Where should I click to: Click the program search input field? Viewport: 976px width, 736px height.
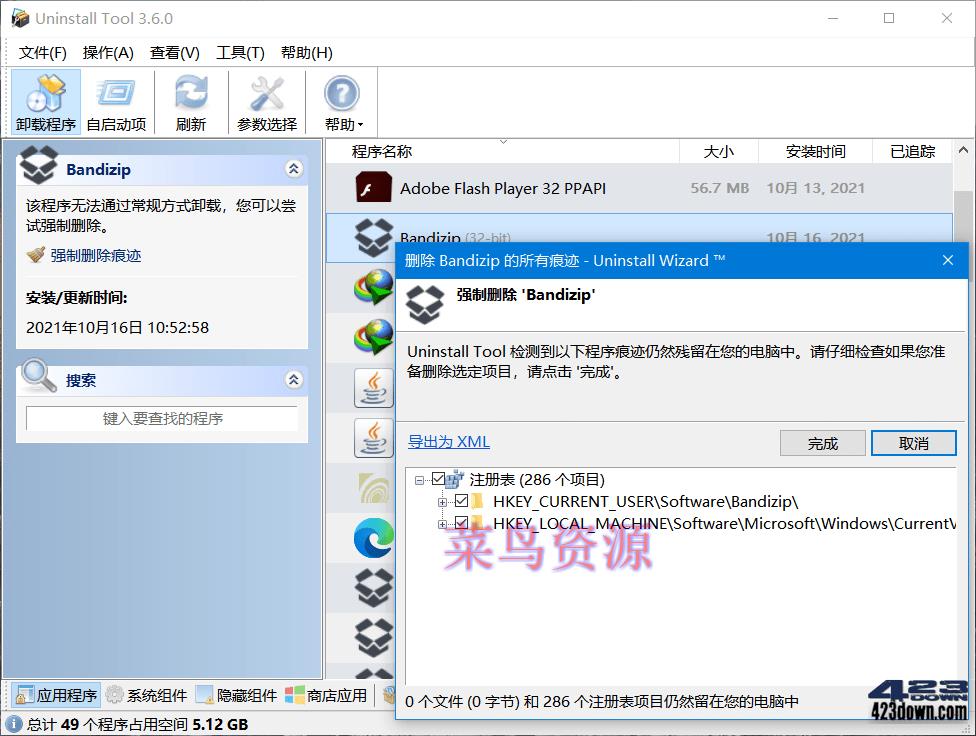click(163, 417)
